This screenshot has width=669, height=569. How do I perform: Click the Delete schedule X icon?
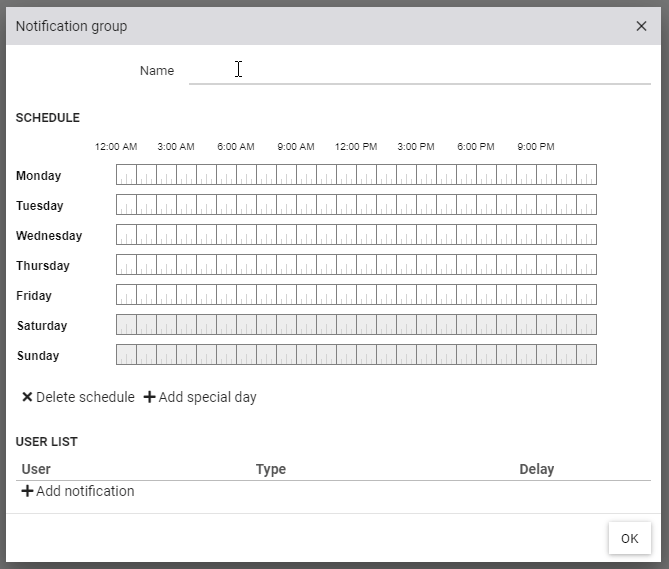[x=27, y=397]
